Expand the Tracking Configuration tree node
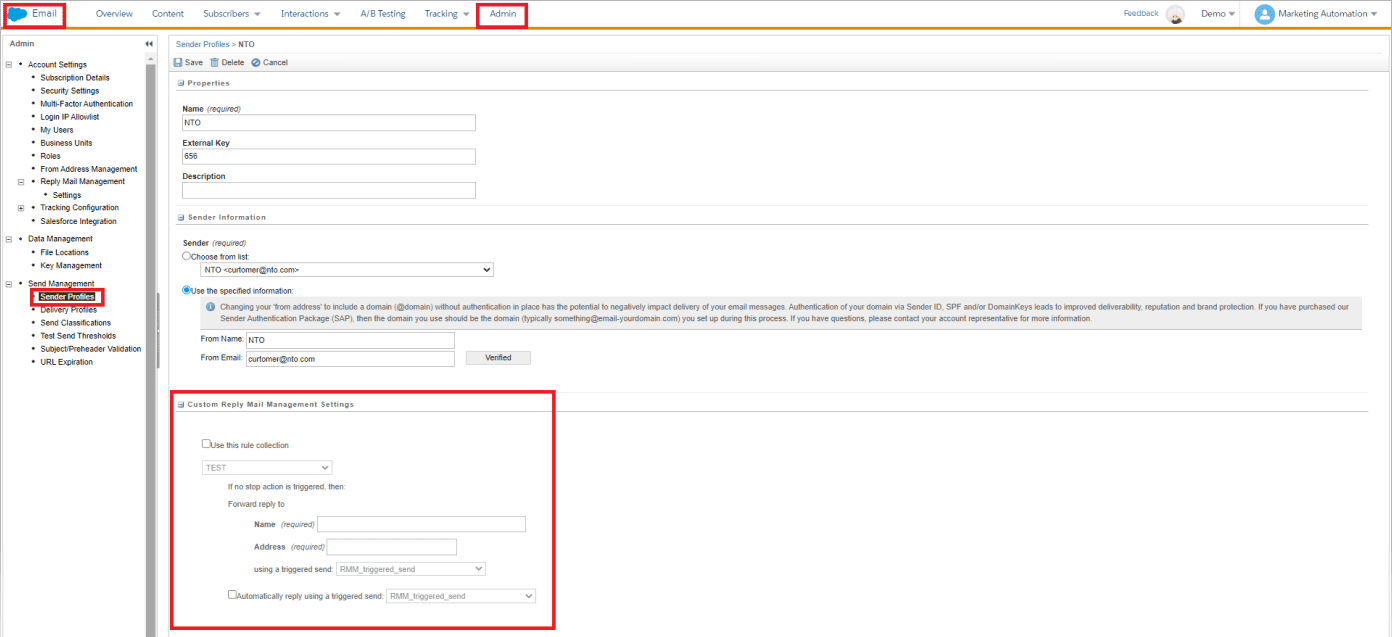 coord(21,208)
